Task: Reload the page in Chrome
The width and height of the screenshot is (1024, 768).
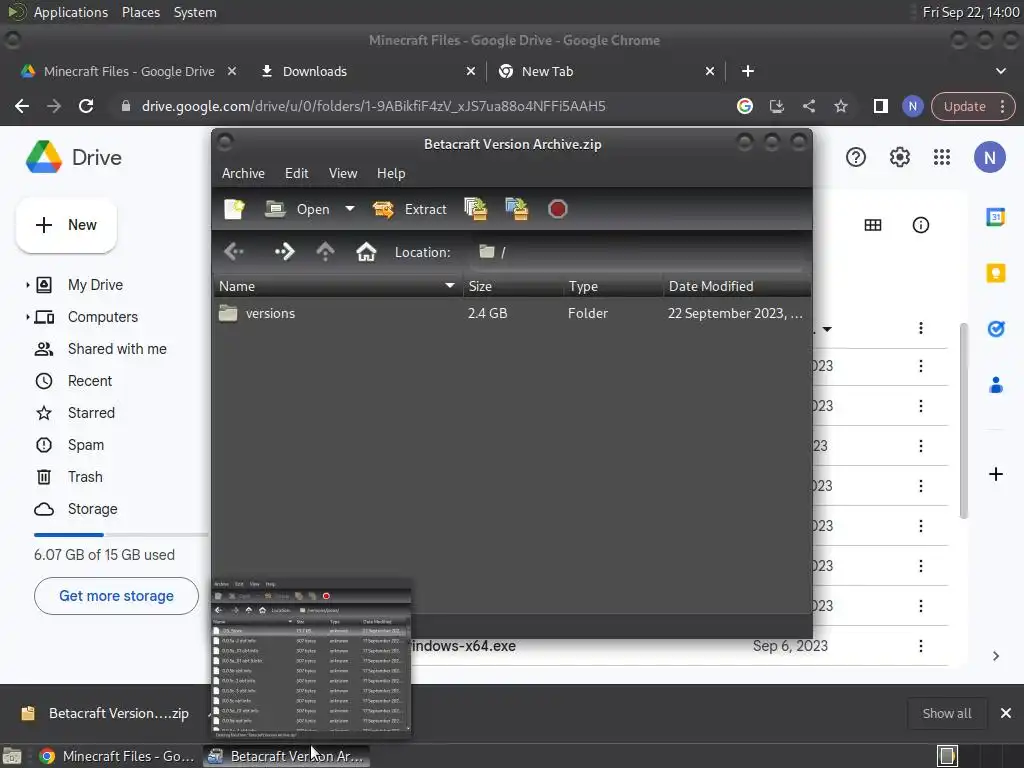Action: pyautogui.click(x=86, y=106)
